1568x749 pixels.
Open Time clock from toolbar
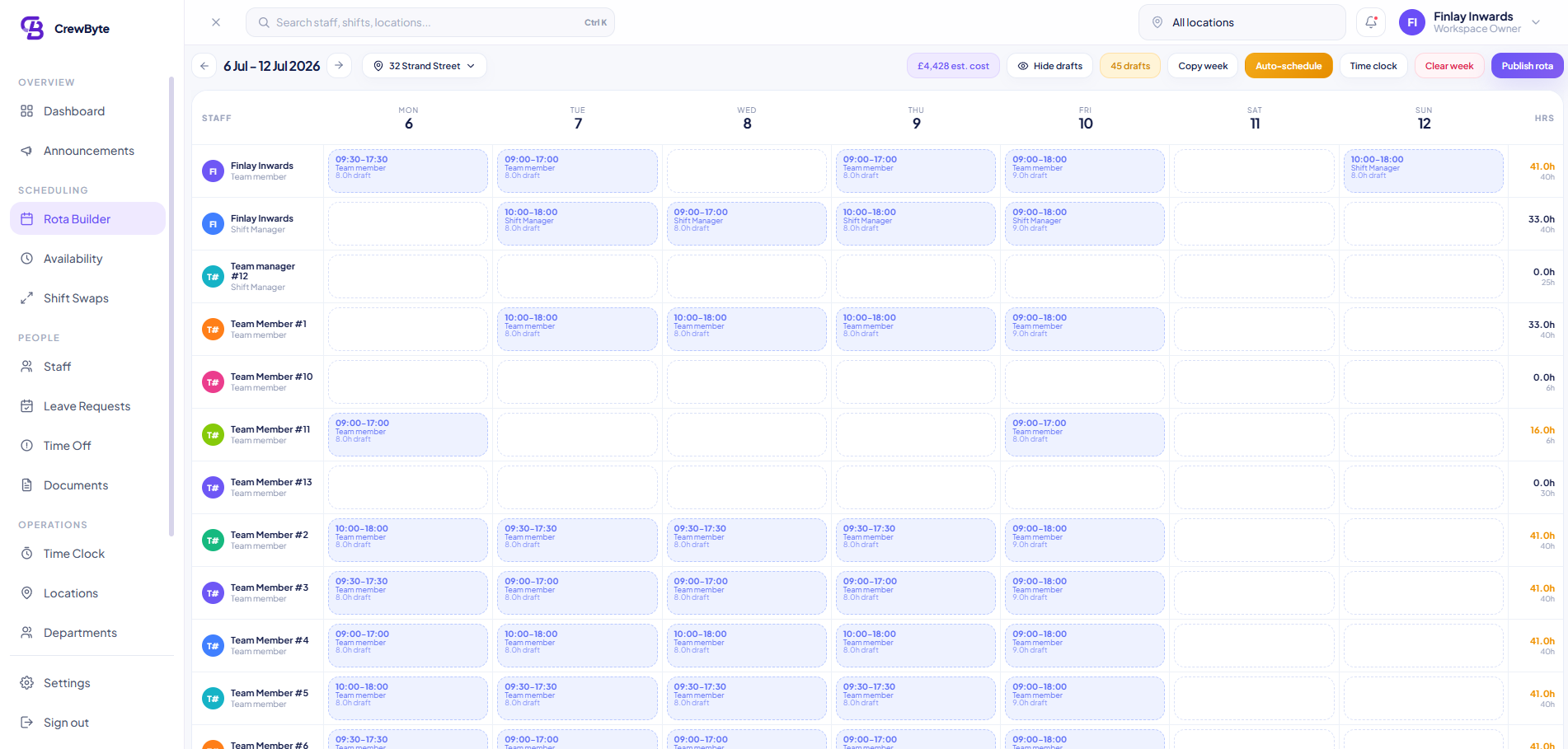click(1373, 66)
